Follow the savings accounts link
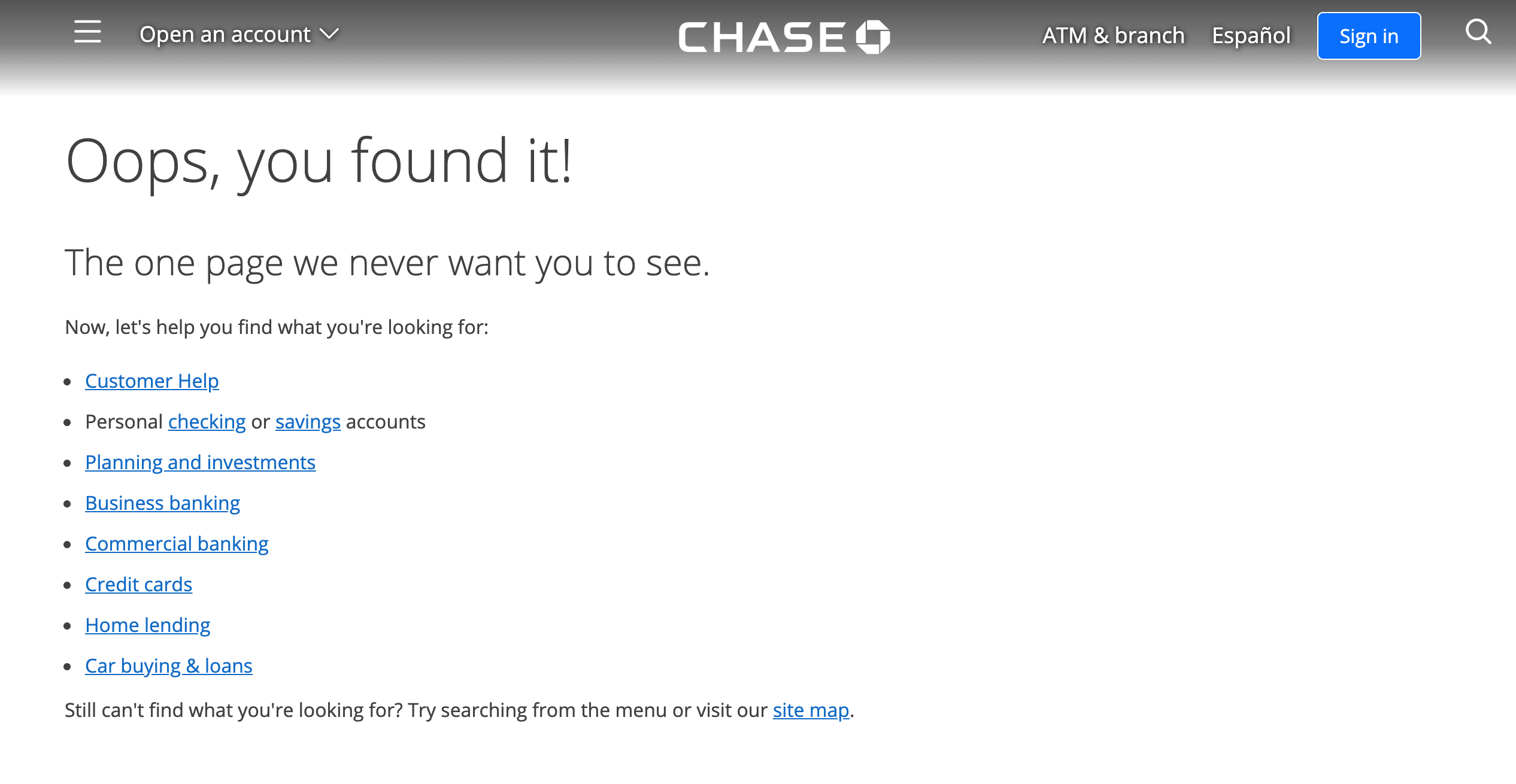Viewport: 1516px width, 784px height. 308,422
